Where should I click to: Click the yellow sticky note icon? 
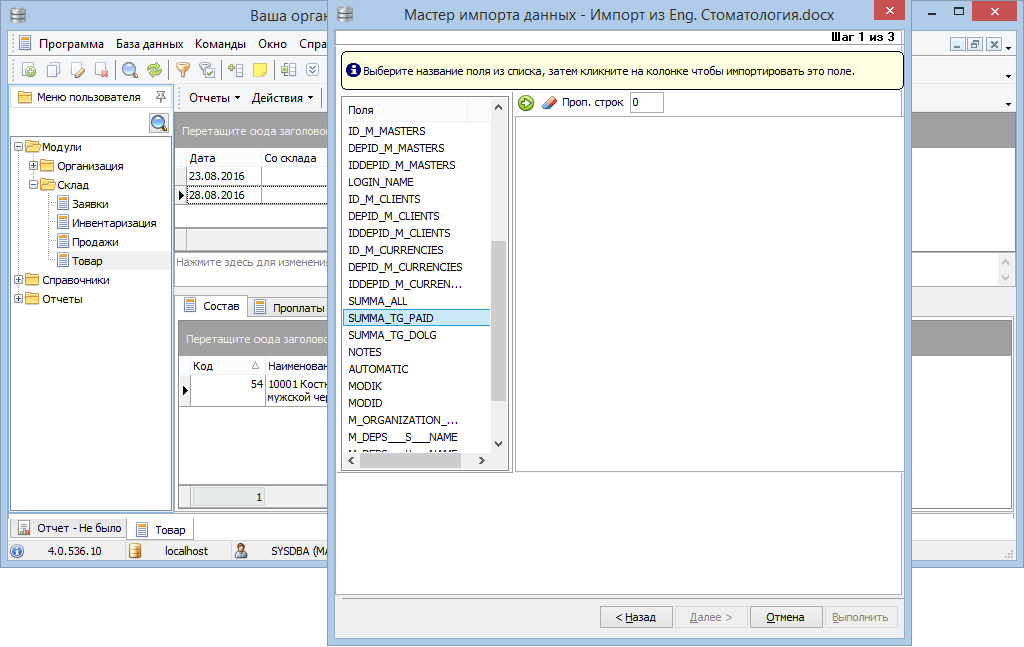[260, 70]
